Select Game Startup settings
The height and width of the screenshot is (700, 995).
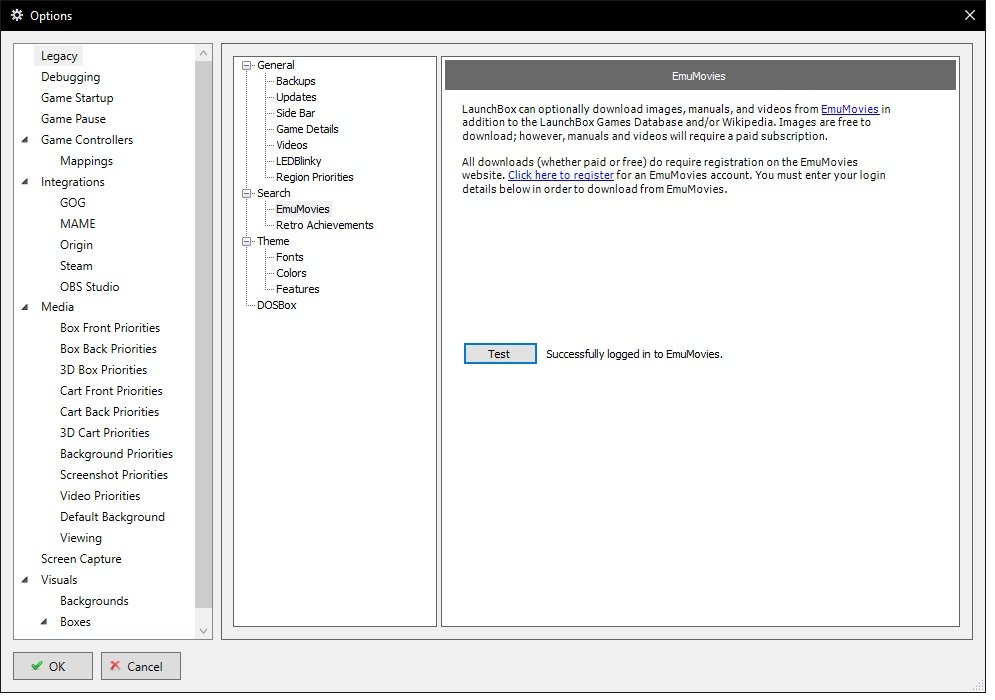pyautogui.click(x=77, y=98)
